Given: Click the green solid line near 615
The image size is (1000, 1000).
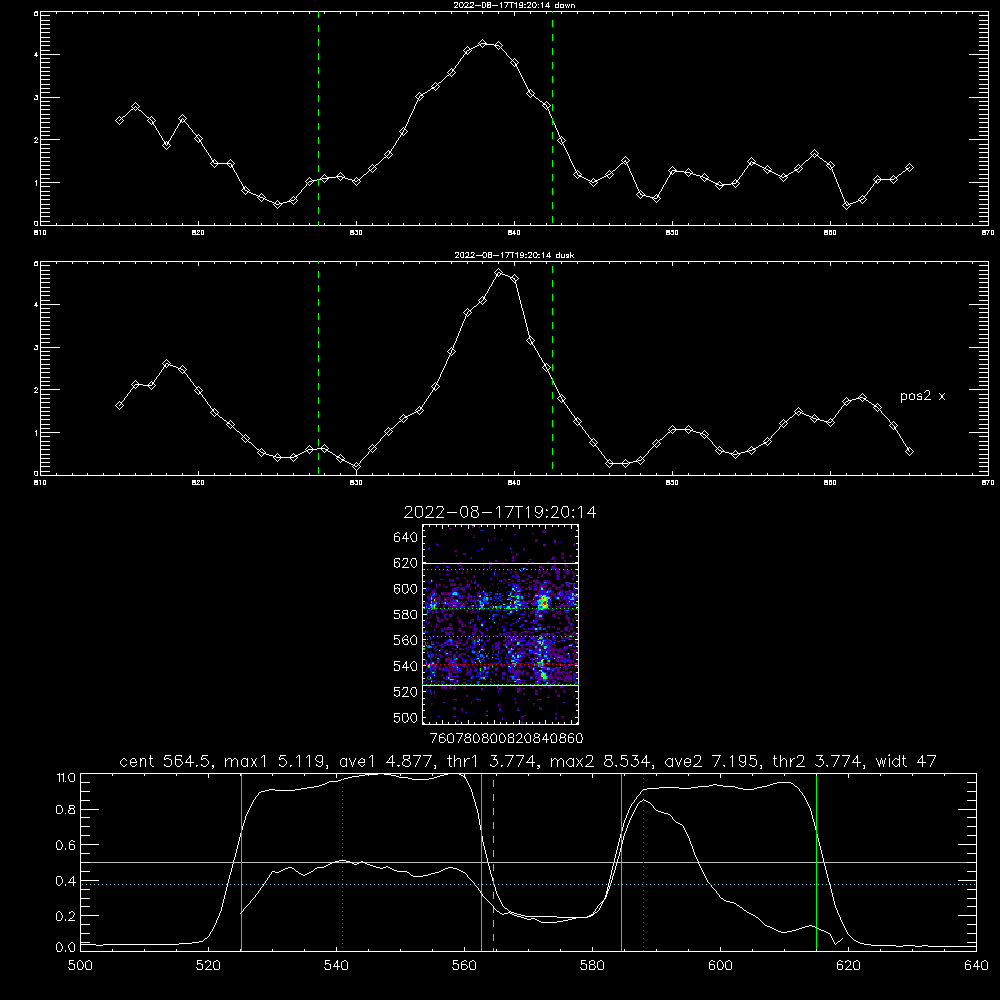Looking at the screenshot, I should pyautogui.click(x=816, y=861).
